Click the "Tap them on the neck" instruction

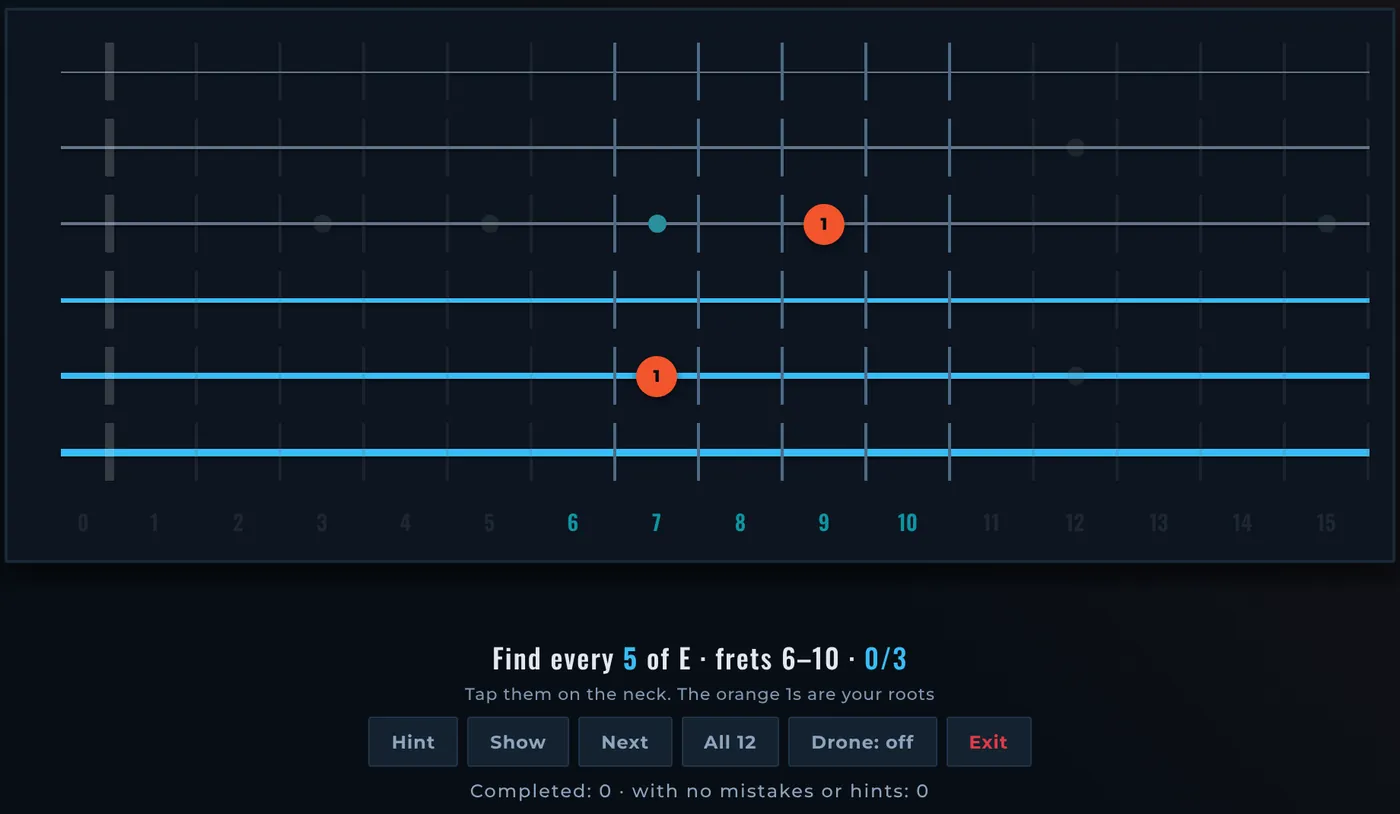click(x=699, y=694)
